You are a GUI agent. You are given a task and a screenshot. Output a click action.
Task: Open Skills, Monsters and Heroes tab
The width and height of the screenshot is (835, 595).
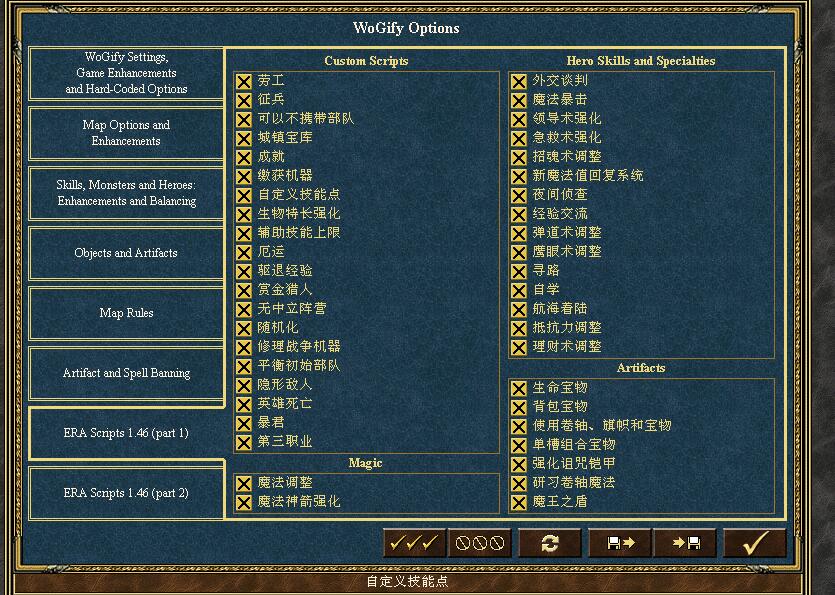point(126,193)
